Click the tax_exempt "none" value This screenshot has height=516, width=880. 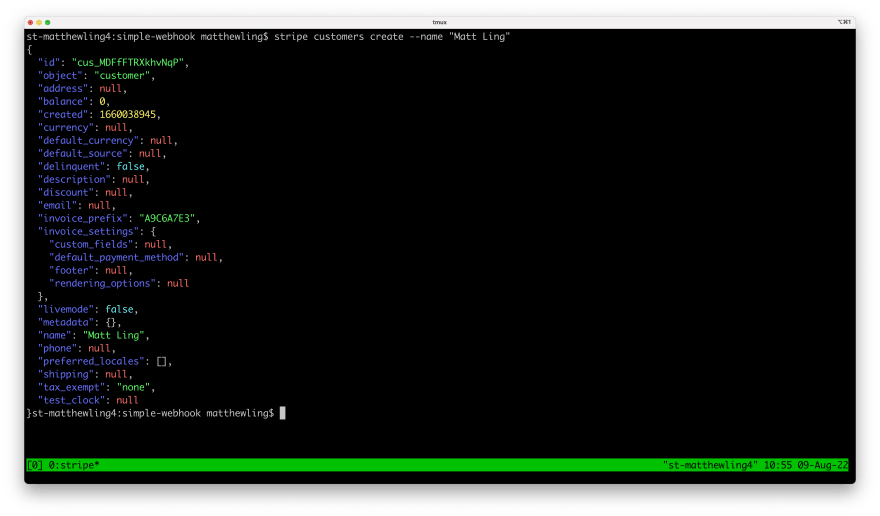pyautogui.click(x=133, y=387)
